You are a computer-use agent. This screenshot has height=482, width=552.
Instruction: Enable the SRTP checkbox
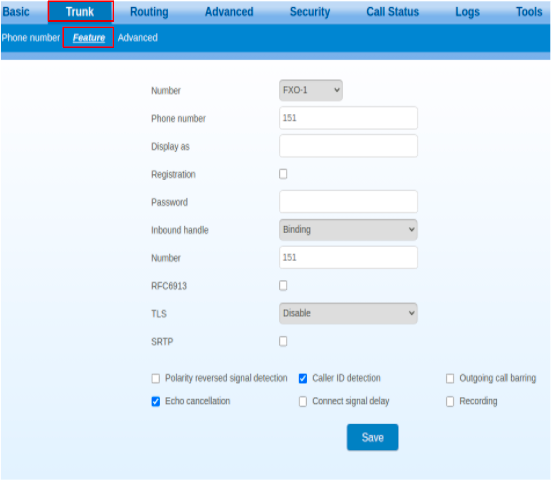click(283, 342)
